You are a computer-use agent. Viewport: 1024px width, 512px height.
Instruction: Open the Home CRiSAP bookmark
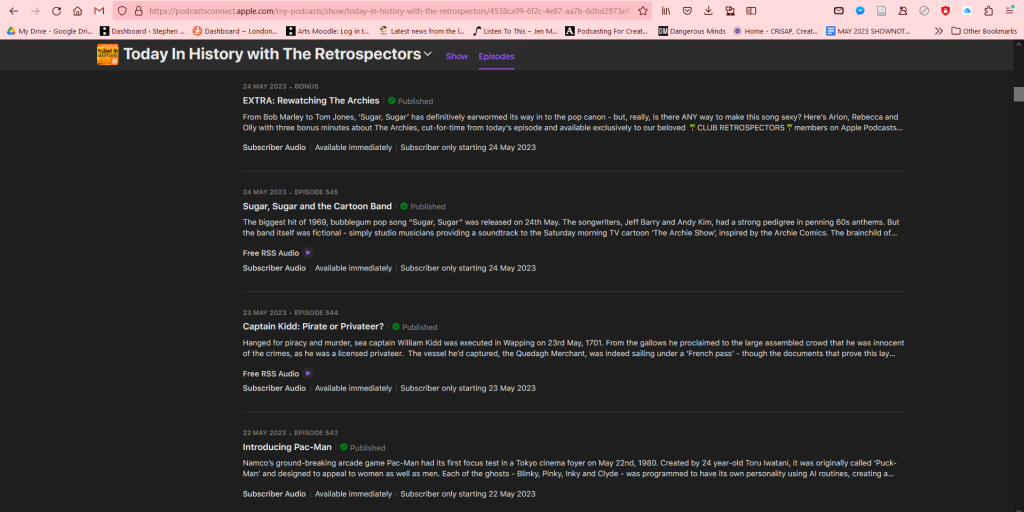pyautogui.click(x=776, y=31)
